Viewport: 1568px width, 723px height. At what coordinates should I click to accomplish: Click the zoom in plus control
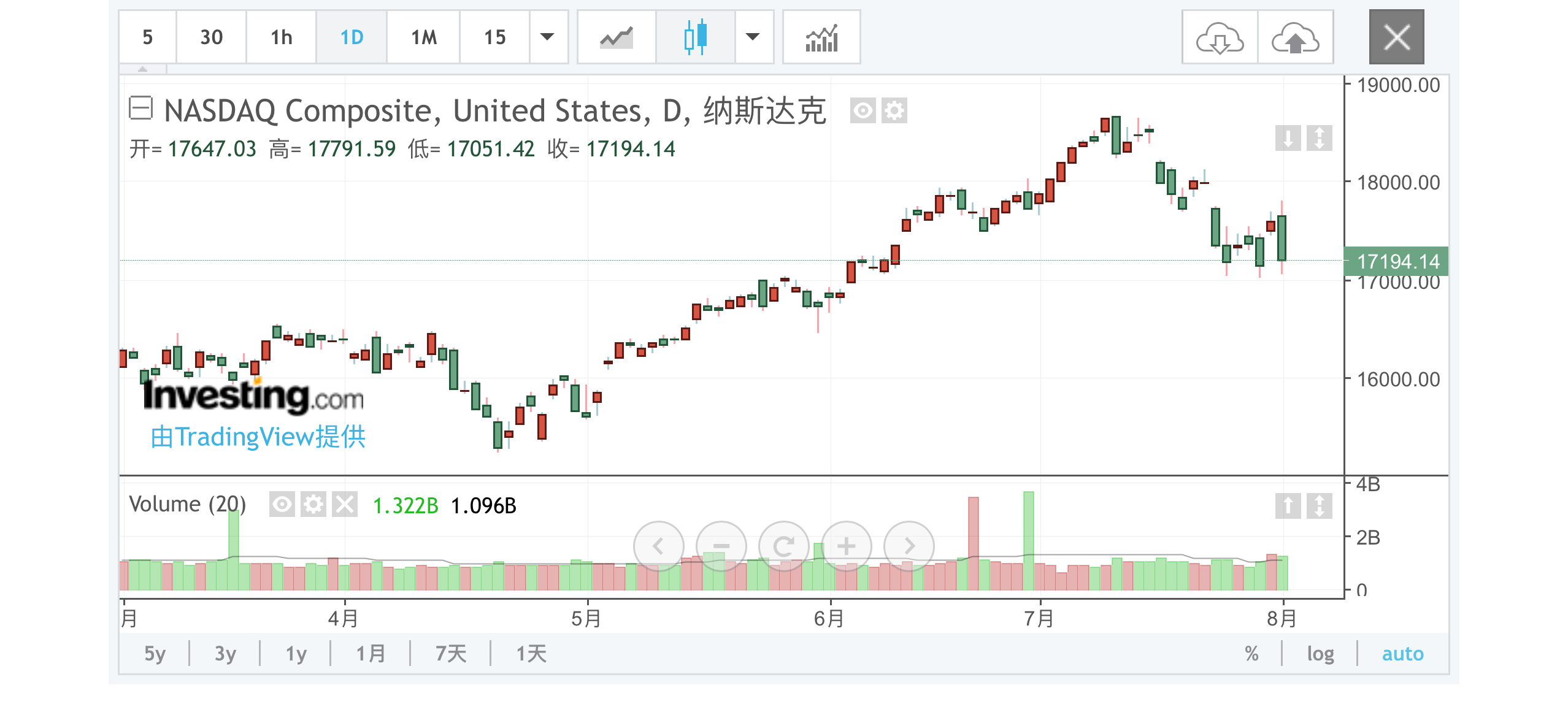[845, 546]
